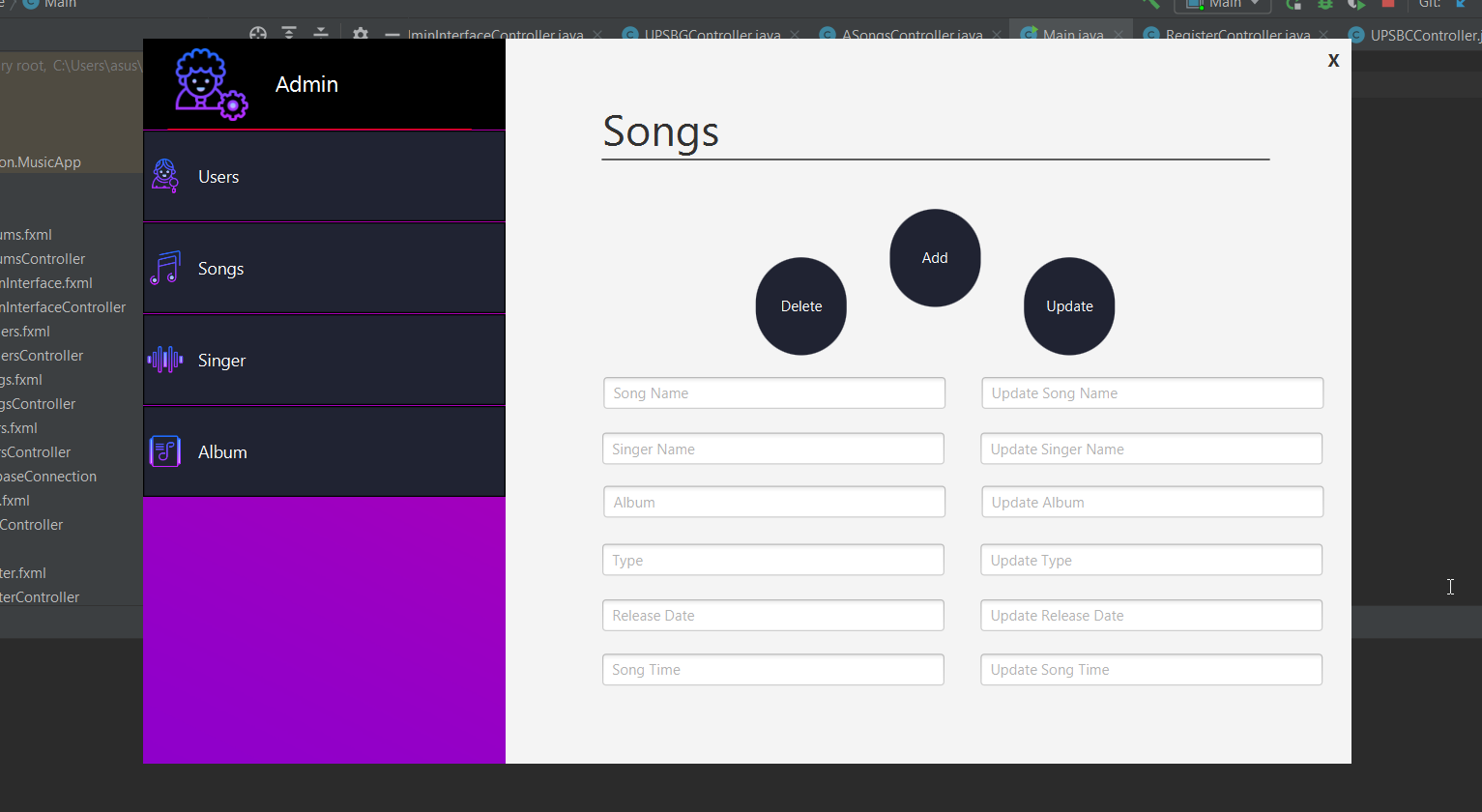The height and width of the screenshot is (812, 1482).
Task: Click the Users person icon in sidebar
Action: pos(165,176)
